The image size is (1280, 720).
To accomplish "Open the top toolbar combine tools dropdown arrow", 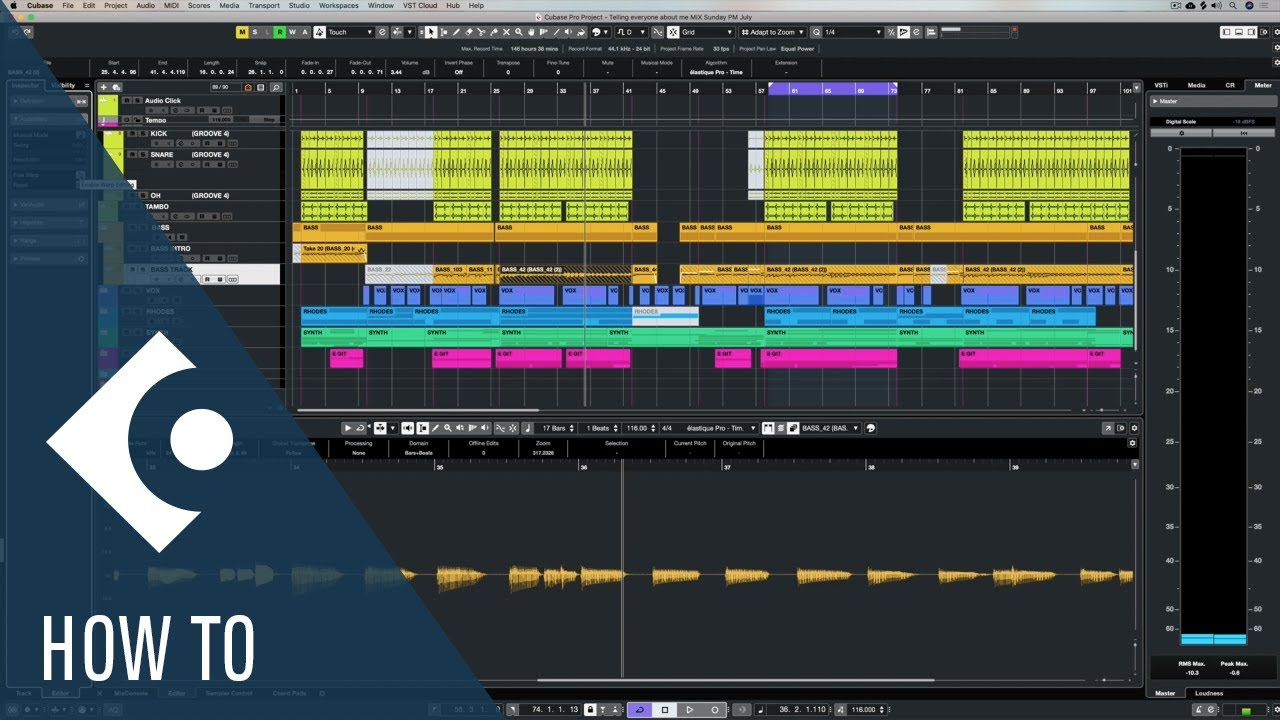I will pyautogui.click(x=409, y=32).
